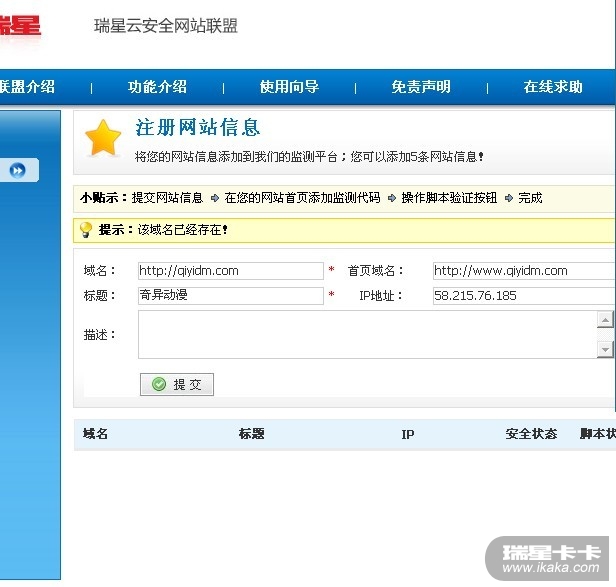The image size is (616, 587).
Task: Click 在您的网站首页添加监测代码 step text
Action: point(302,198)
